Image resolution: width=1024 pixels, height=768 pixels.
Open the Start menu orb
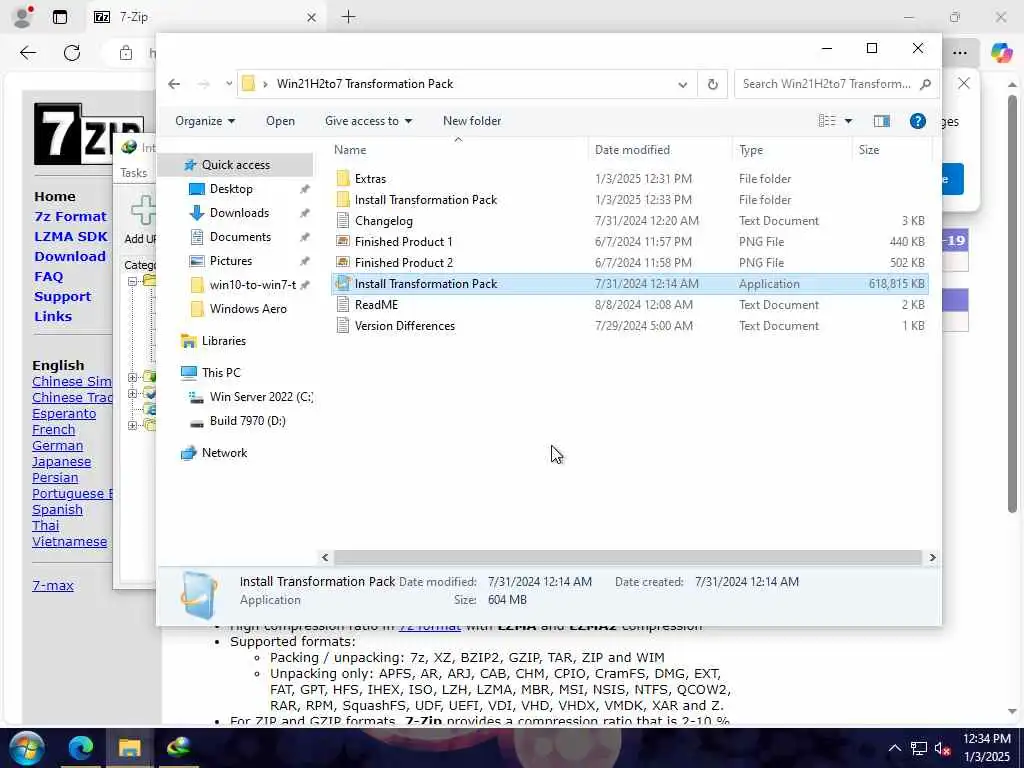(25, 748)
